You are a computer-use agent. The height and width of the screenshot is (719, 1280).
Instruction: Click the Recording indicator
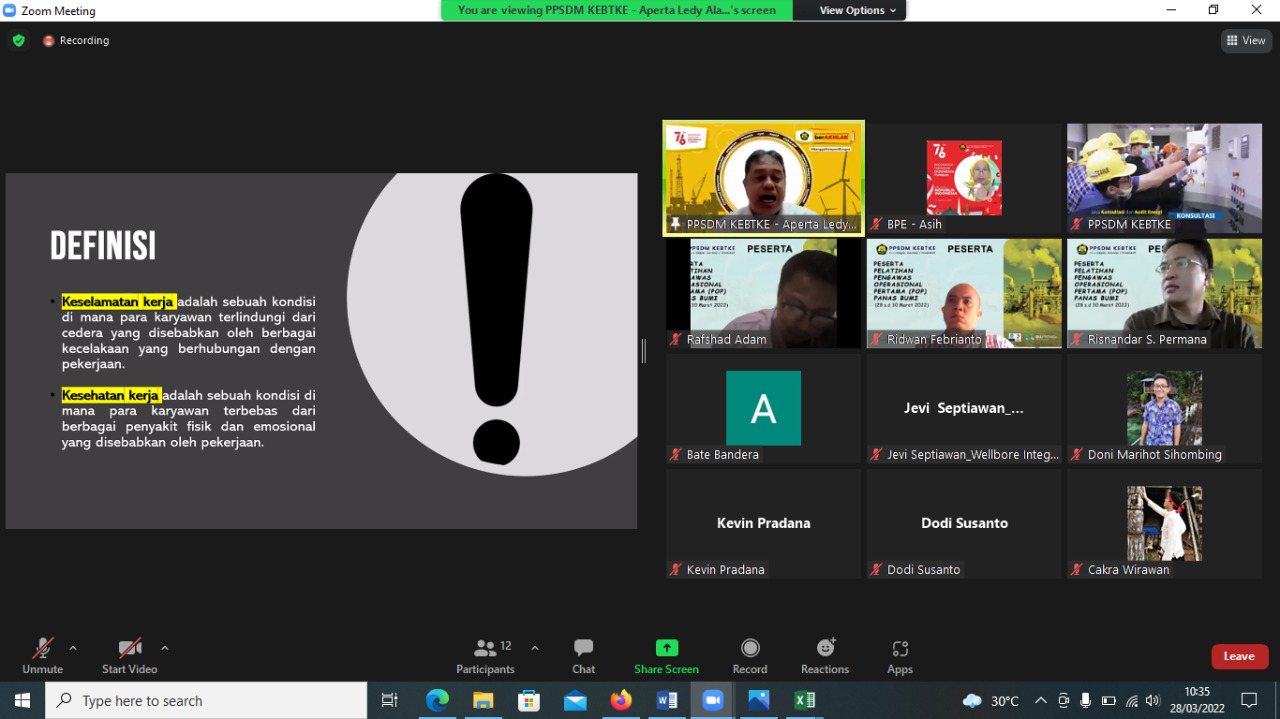click(x=76, y=41)
